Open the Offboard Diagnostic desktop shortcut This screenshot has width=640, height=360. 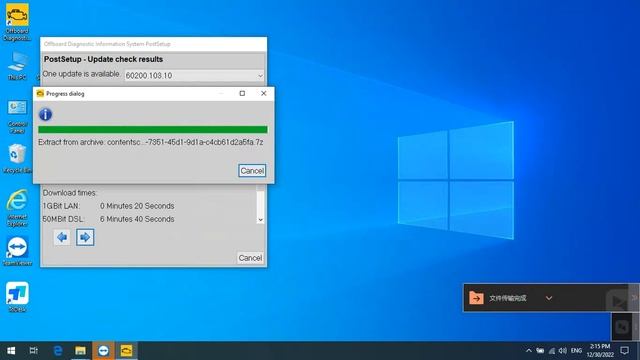click(17, 22)
